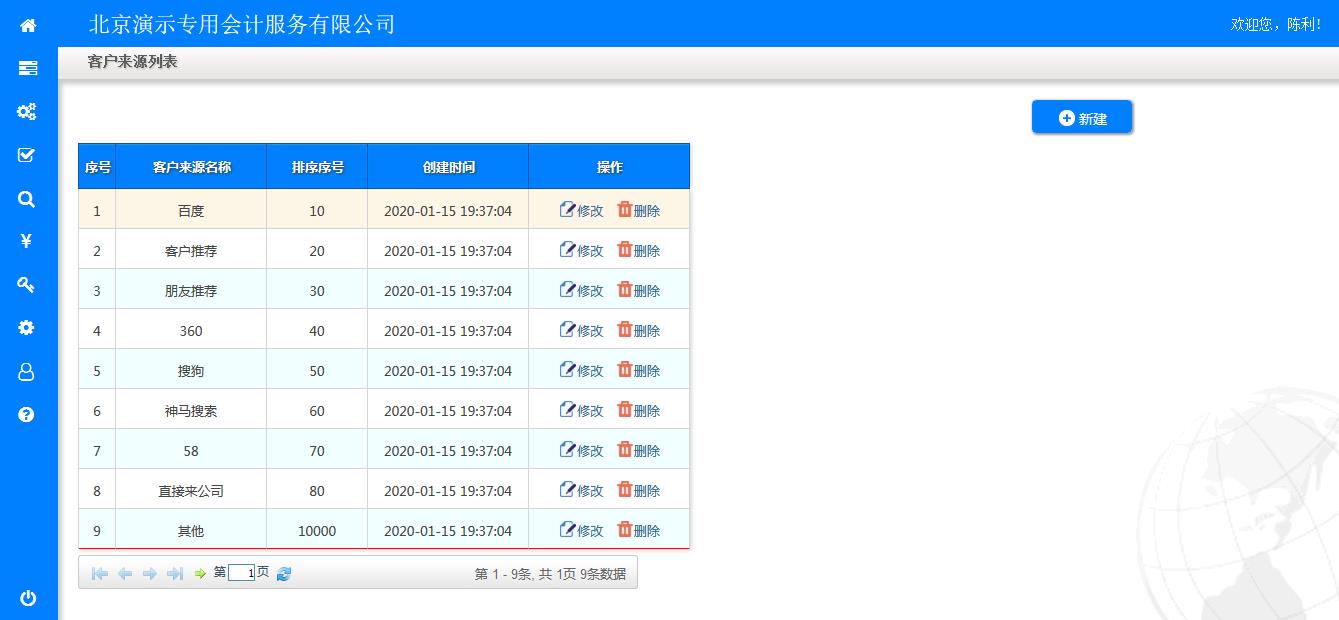Image resolution: width=1339 pixels, height=620 pixels.
Task: Click the 创建时间 column header
Action: [x=448, y=167]
